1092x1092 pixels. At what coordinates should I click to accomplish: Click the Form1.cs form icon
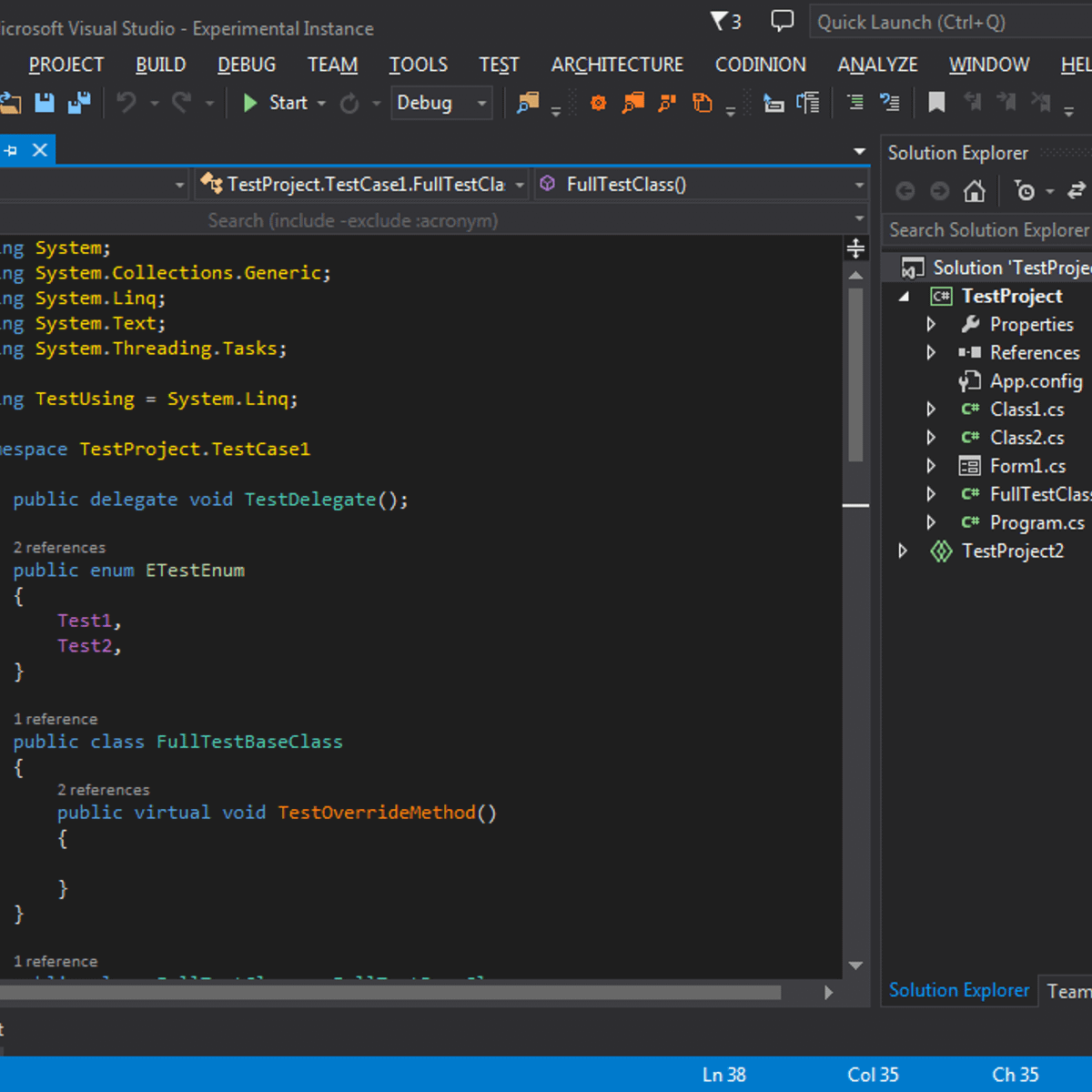[970, 466]
